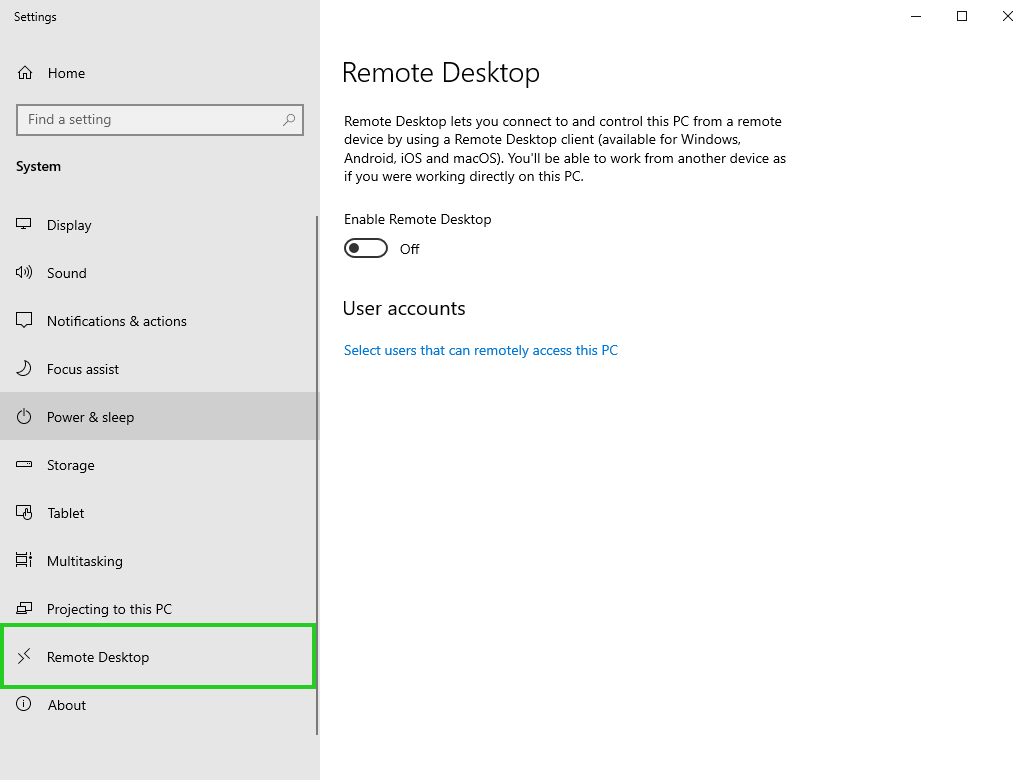This screenshot has width=1031, height=780.
Task: Click the Projecting to this PC icon
Action: coord(24,608)
